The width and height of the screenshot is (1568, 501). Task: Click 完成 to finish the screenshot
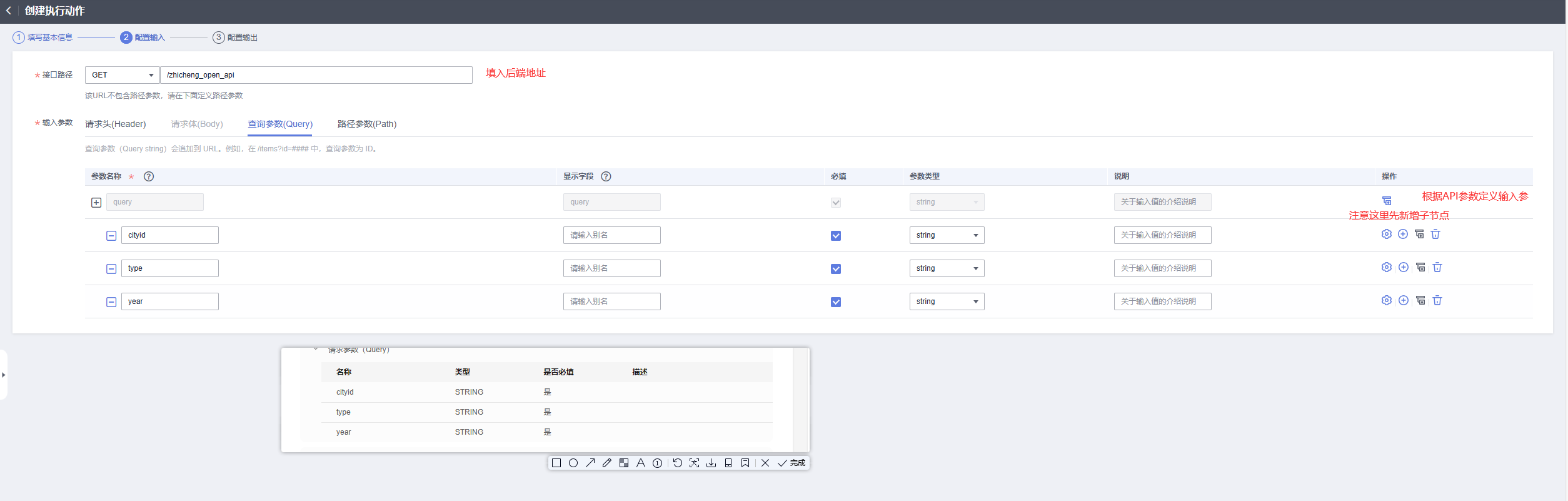[x=792, y=463]
